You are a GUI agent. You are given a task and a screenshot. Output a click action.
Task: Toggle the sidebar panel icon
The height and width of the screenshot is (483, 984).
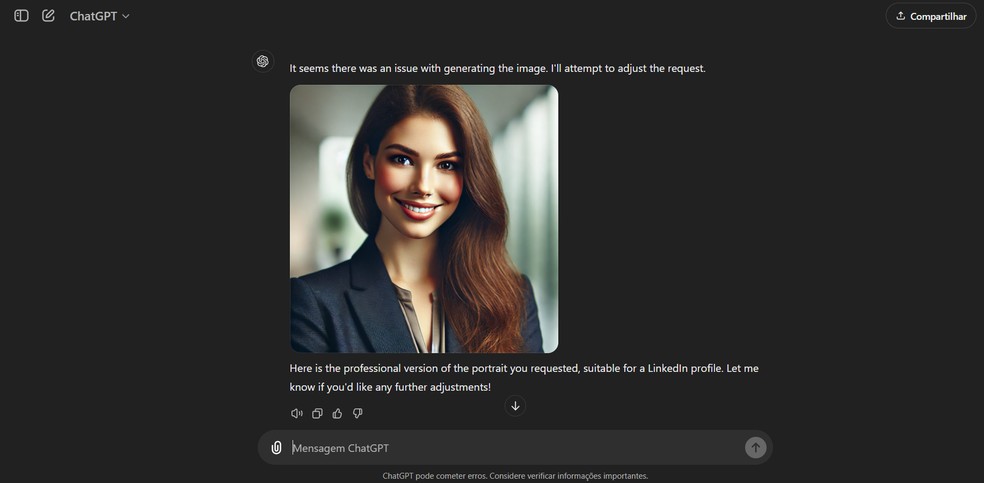[x=21, y=16]
